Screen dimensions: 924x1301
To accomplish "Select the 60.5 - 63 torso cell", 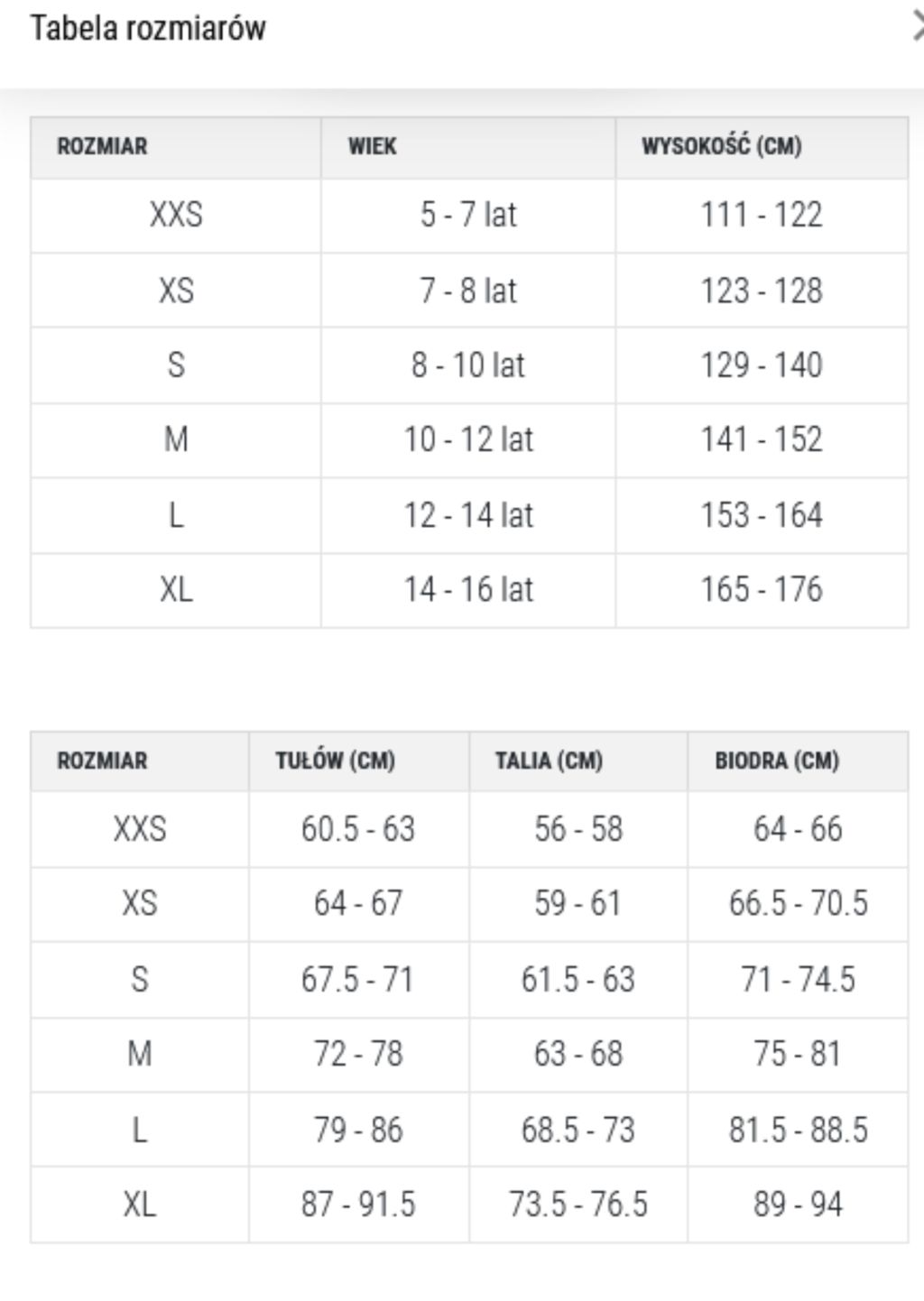I will coord(358,829).
